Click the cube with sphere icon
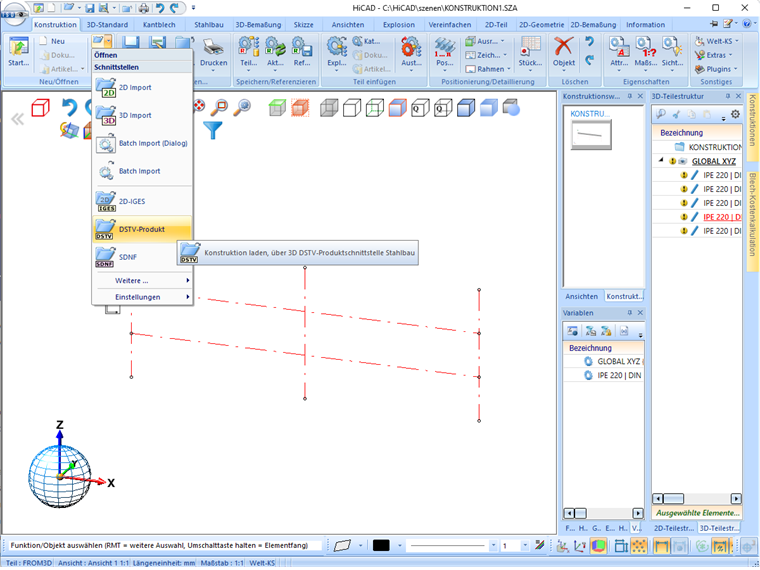The width and height of the screenshot is (760, 570). [511, 107]
